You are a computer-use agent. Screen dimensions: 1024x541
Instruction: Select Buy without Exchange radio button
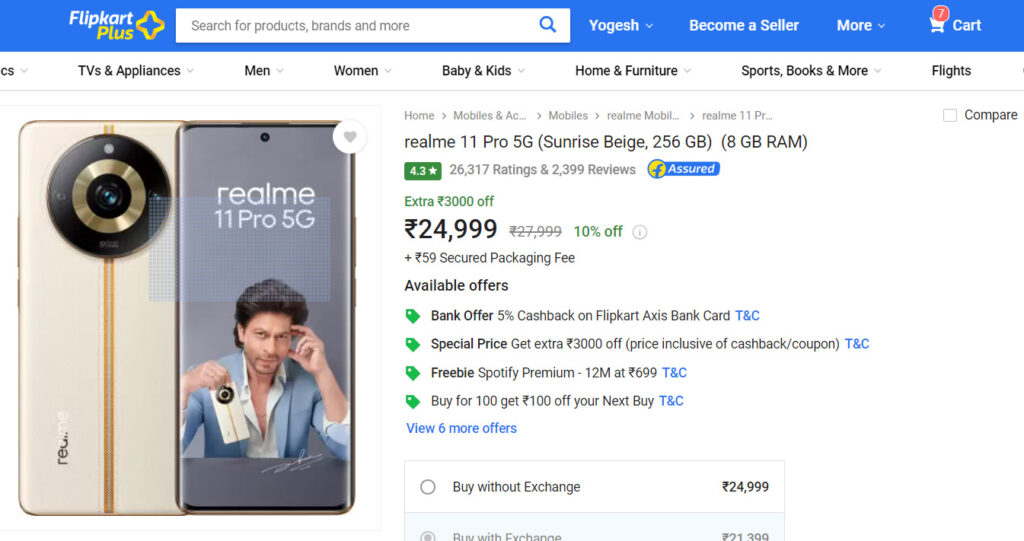[428, 487]
